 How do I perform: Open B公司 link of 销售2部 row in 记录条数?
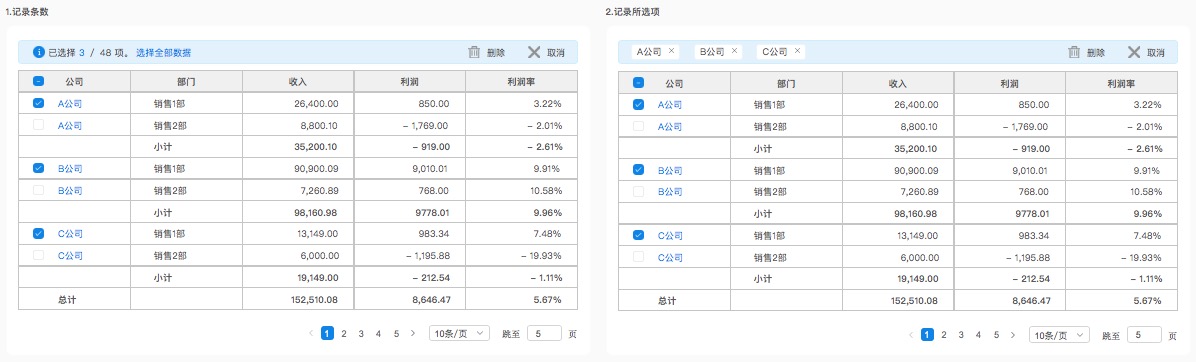(70, 191)
